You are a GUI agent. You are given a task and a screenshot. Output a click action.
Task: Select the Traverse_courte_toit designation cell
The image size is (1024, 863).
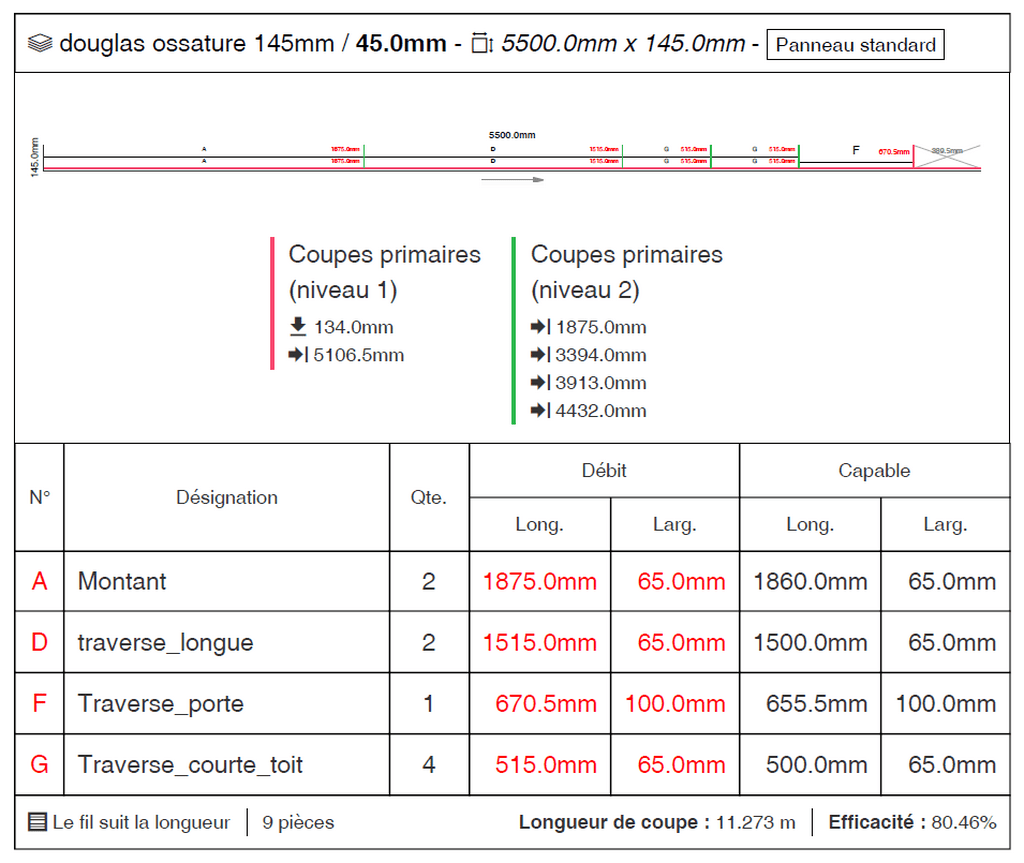click(227, 764)
